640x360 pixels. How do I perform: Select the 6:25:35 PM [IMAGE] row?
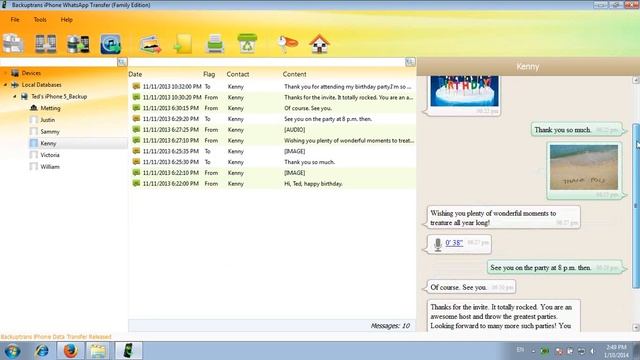(272, 151)
